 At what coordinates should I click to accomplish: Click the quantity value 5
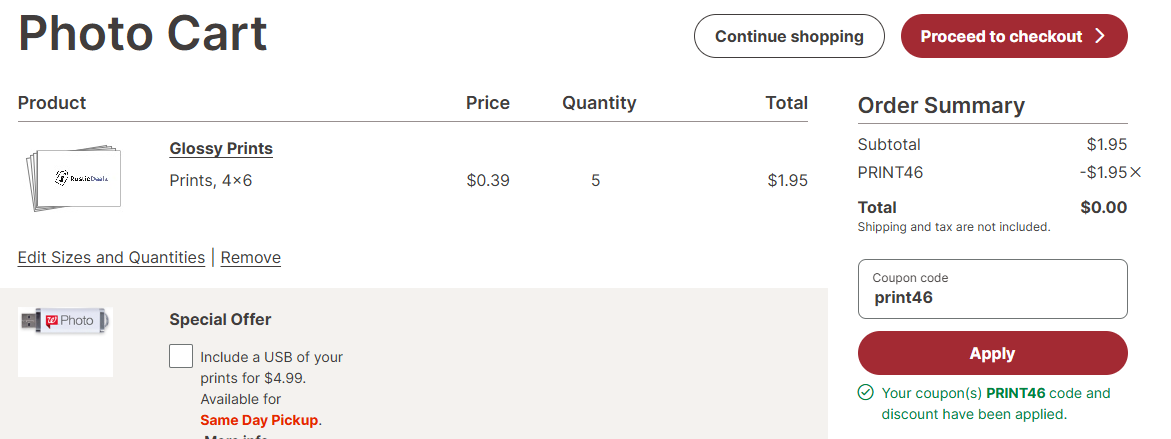coord(595,181)
